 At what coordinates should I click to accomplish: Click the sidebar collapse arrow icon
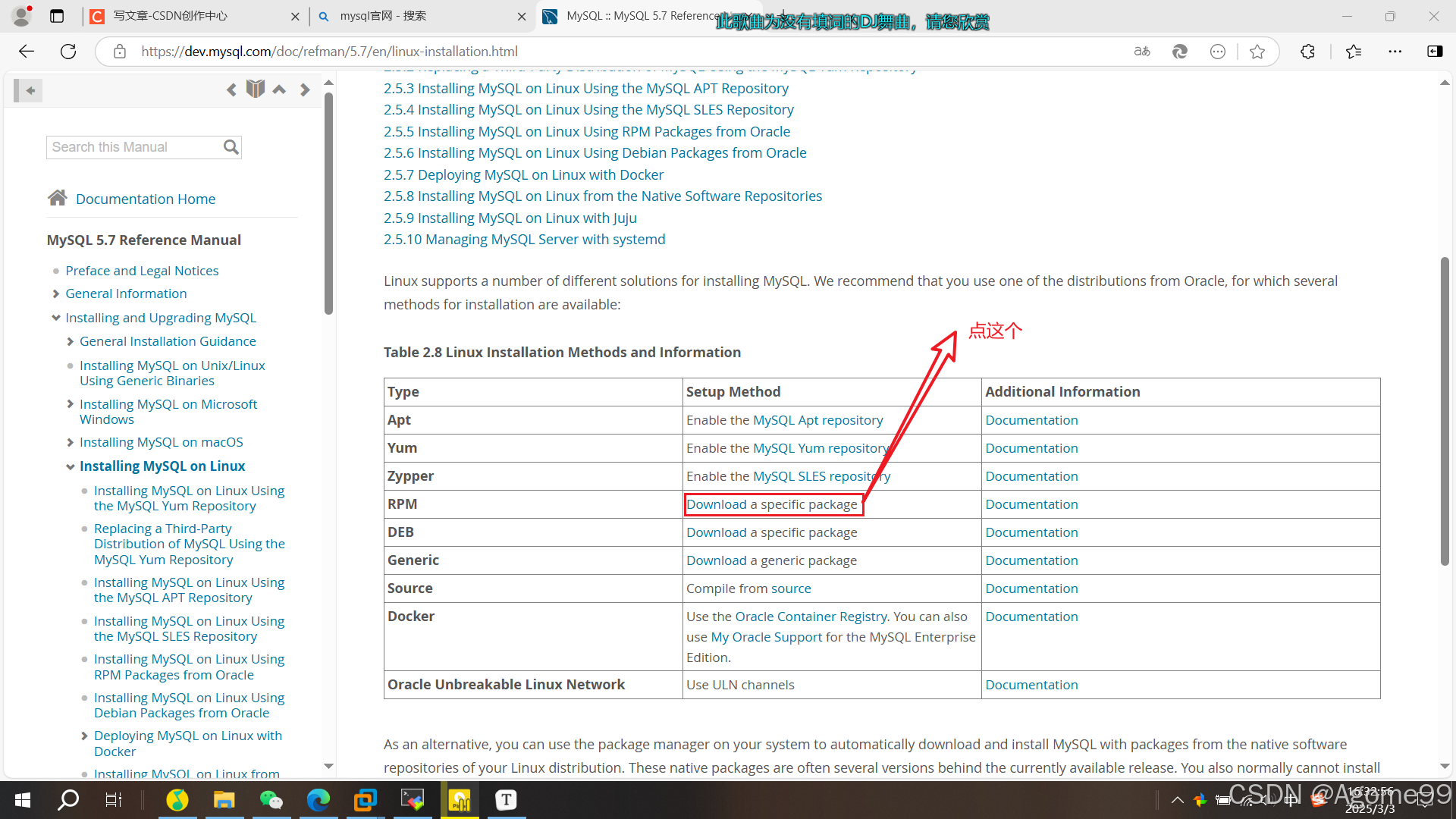click(29, 91)
